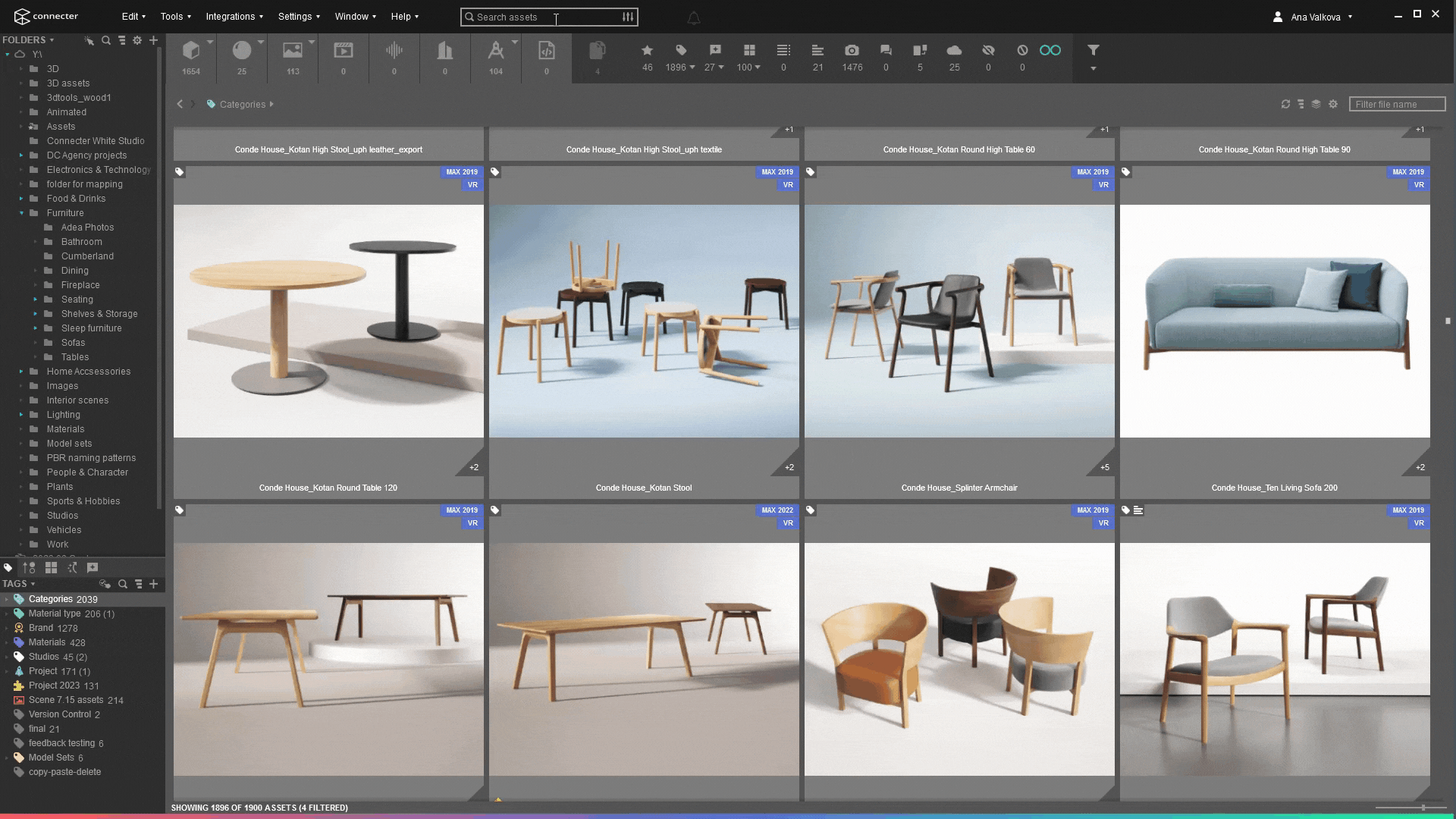
Task: Open the Window menu
Action: point(356,17)
